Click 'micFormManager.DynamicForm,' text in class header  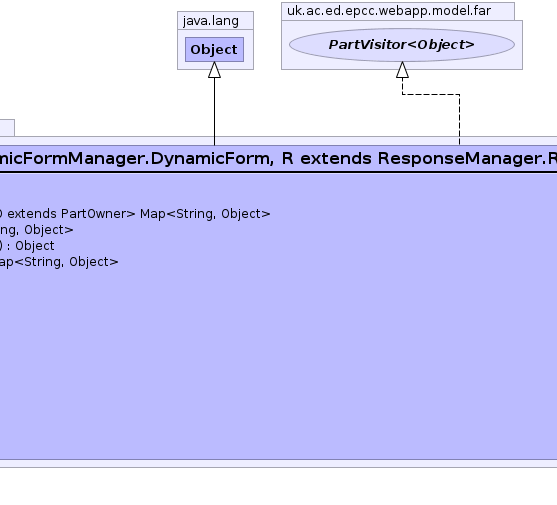click(x=137, y=158)
